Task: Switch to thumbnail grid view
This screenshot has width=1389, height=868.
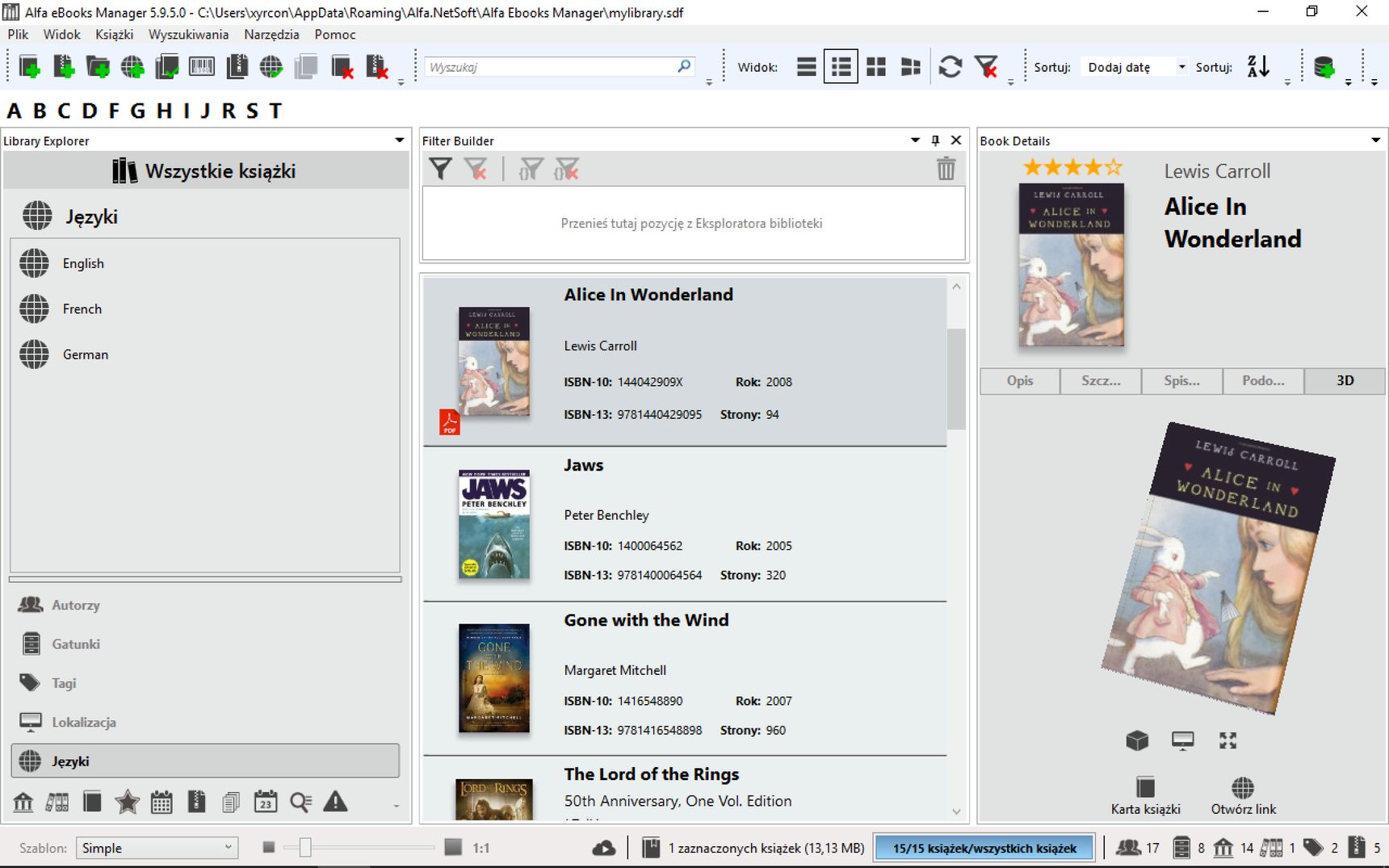Action: click(876, 67)
